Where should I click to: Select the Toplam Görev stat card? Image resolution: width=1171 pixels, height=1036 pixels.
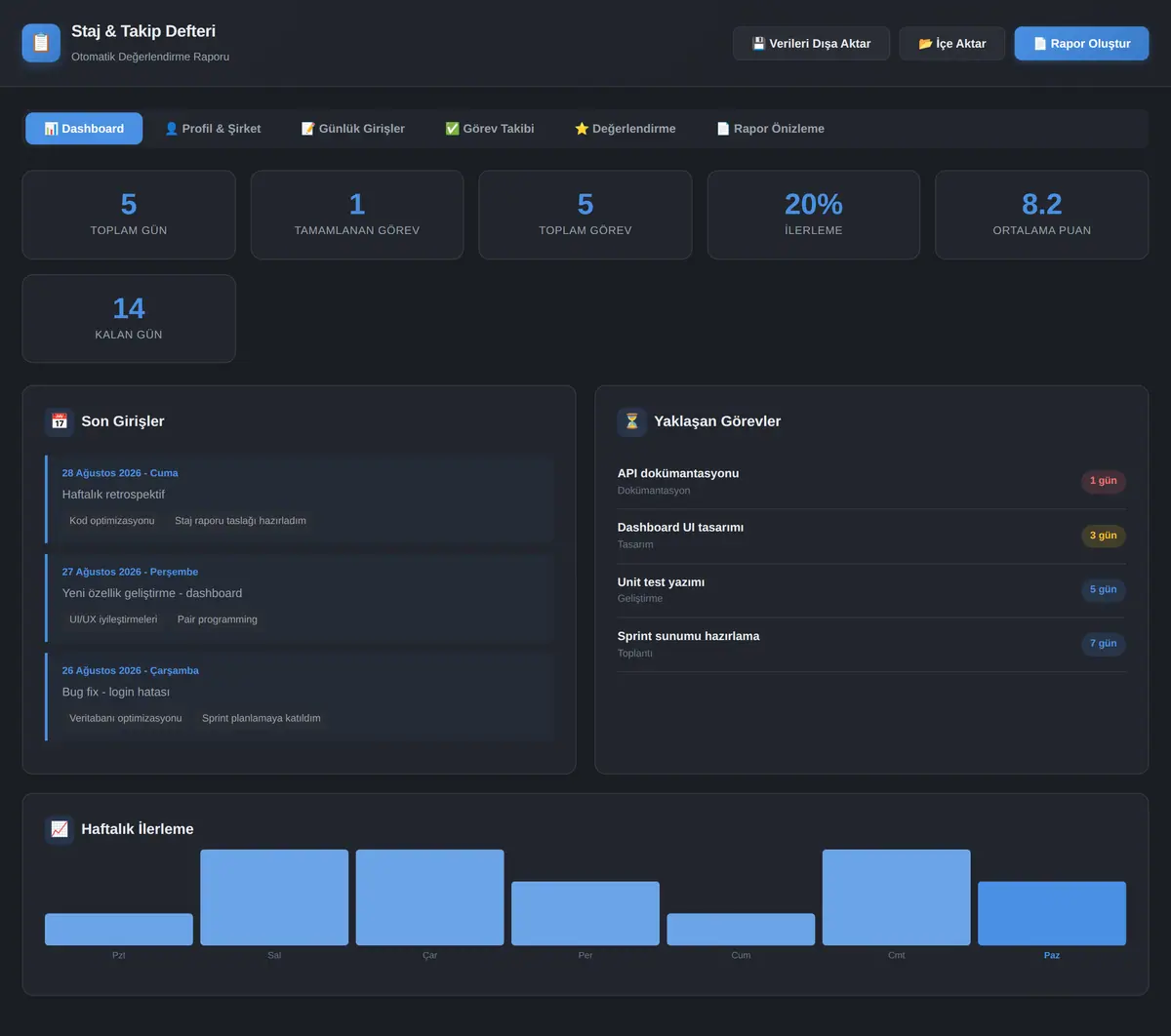coord(585,216)
